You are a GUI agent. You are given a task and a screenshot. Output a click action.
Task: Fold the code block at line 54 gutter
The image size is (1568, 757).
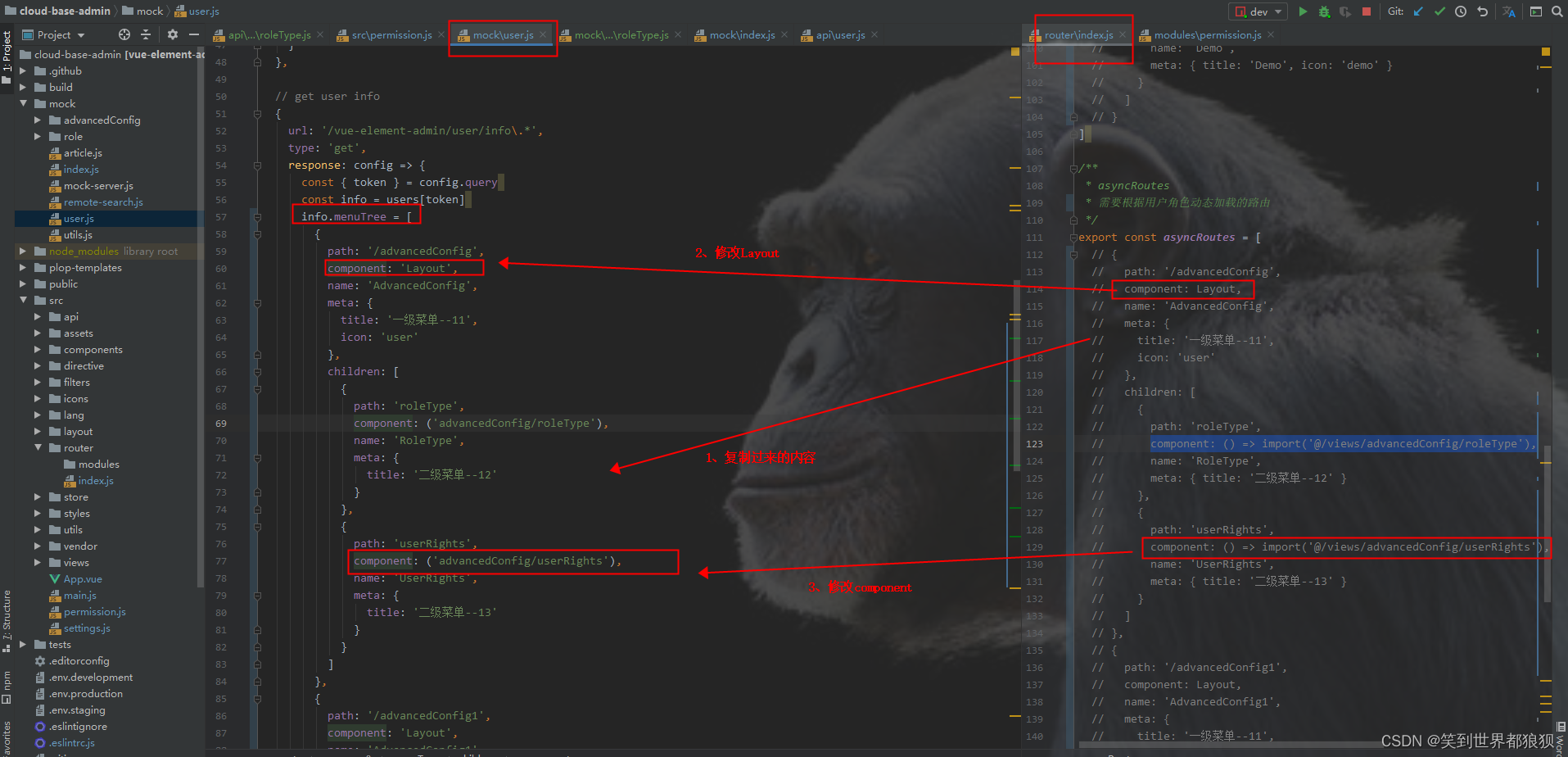pyautogui.click(x=257, y=165)
